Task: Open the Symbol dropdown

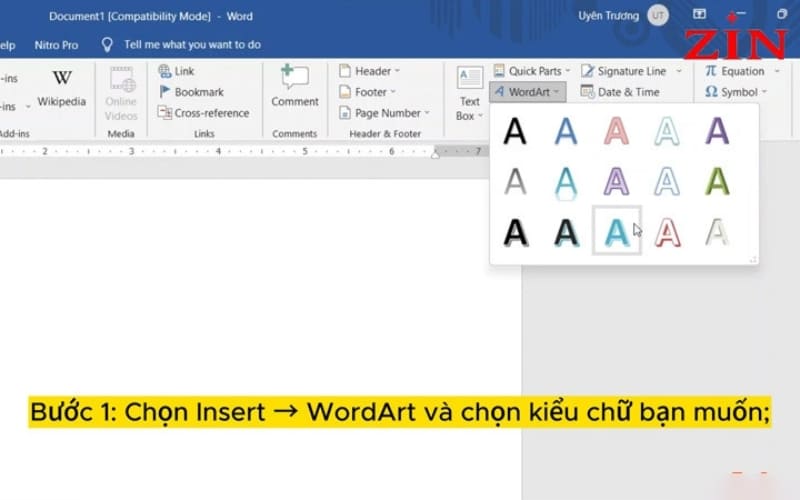Action: pyautogui.click(x=736, y=92)
